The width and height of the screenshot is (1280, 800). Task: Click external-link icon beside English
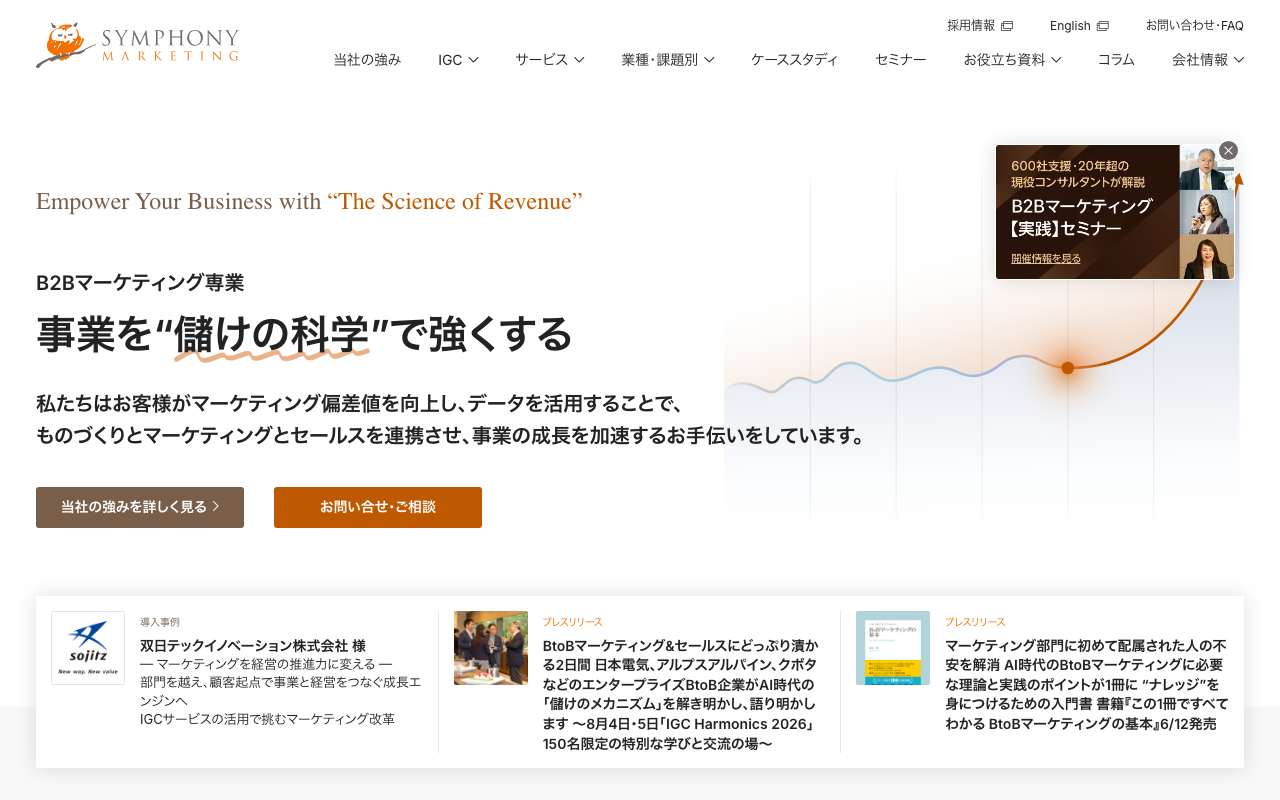click(x=1103, y=26)
